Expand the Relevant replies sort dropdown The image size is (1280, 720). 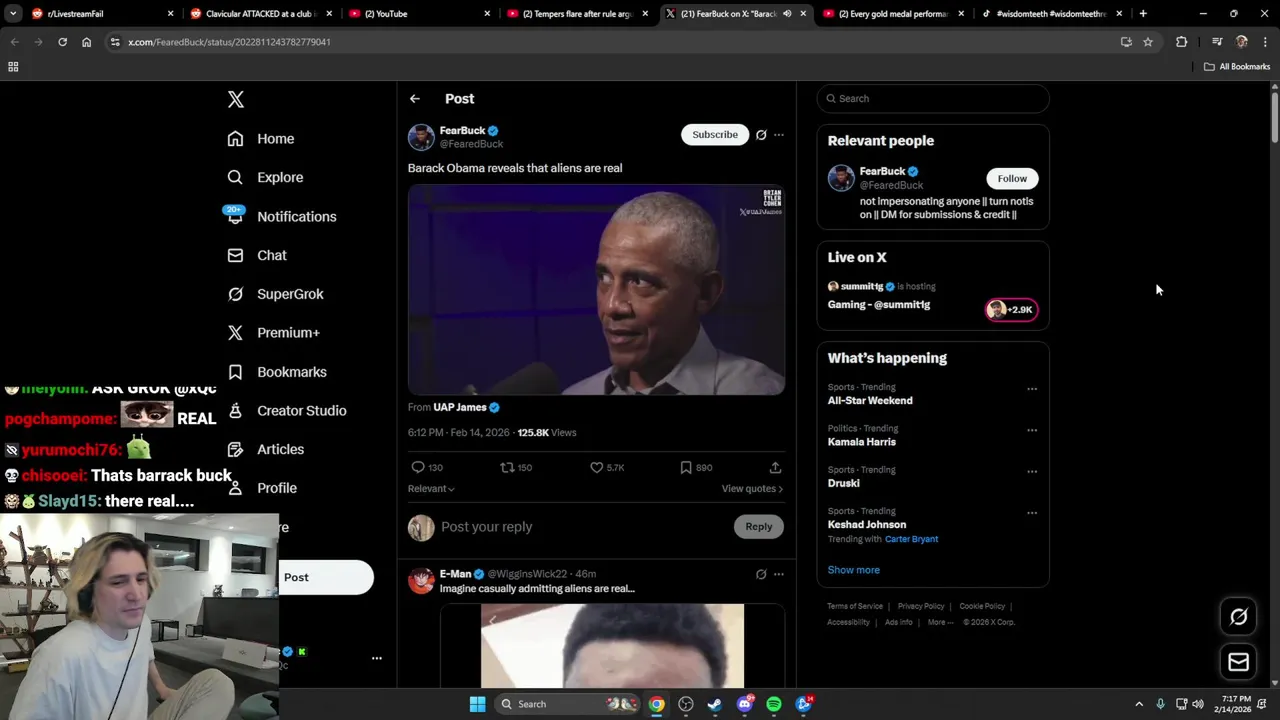click(x=431, y=489)
